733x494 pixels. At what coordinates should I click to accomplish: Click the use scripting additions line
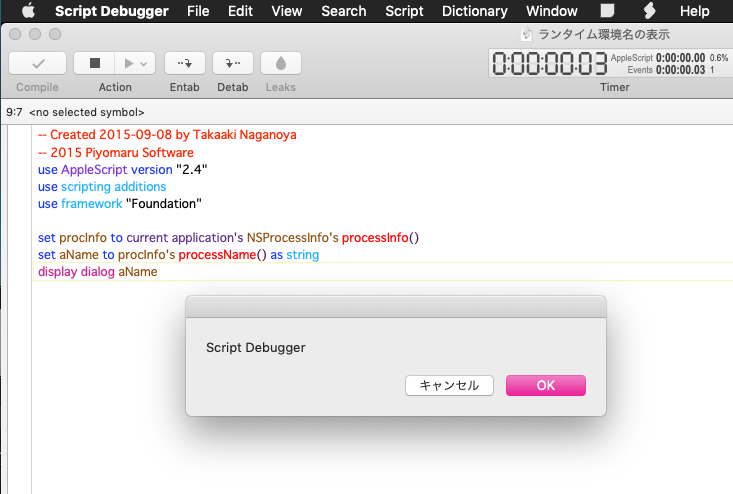click(x=102, y=186)
